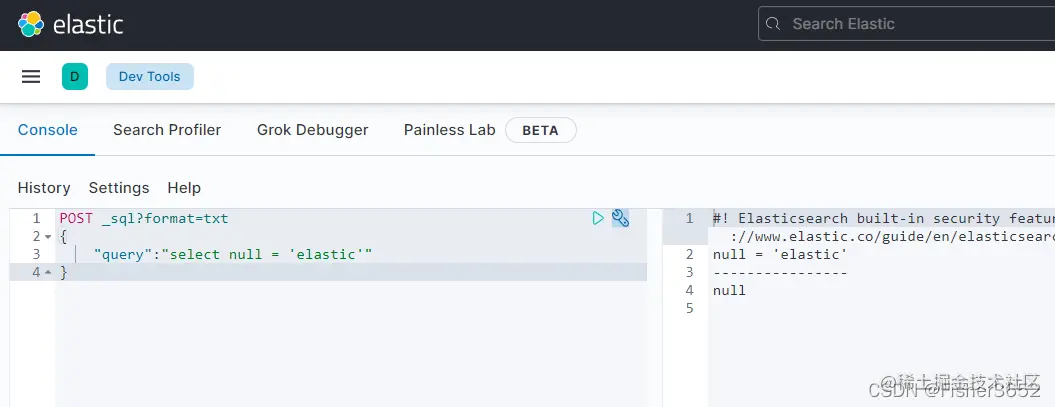1055x407 pixels.
Task: Open console Settings
Action: 119,188
